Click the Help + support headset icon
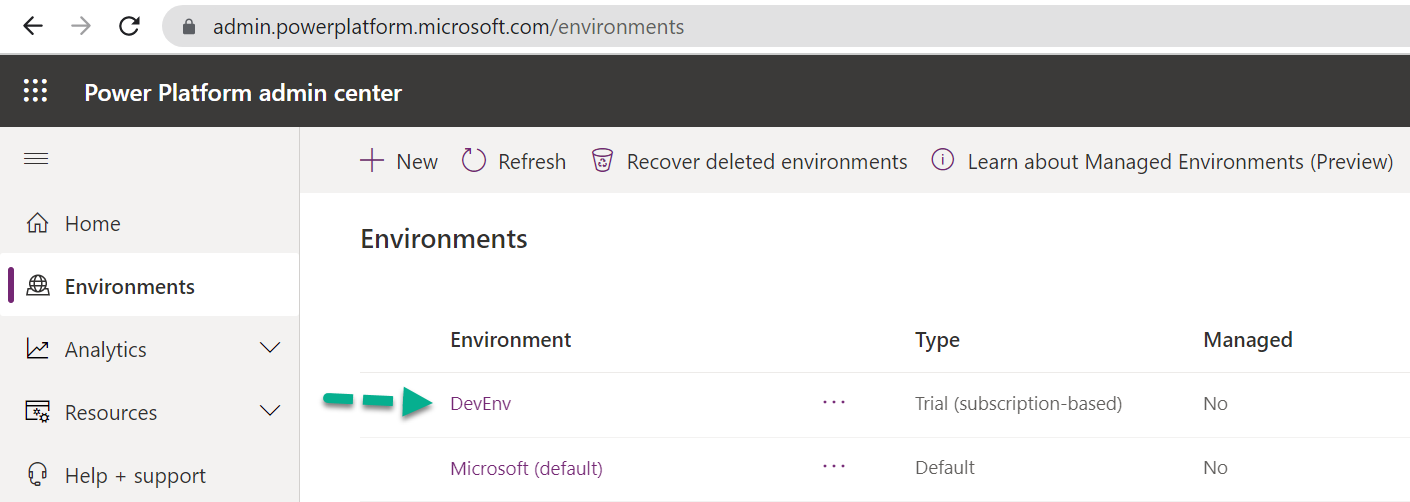Viewport: 1410px width, 502px height. (x=38, y=475)
